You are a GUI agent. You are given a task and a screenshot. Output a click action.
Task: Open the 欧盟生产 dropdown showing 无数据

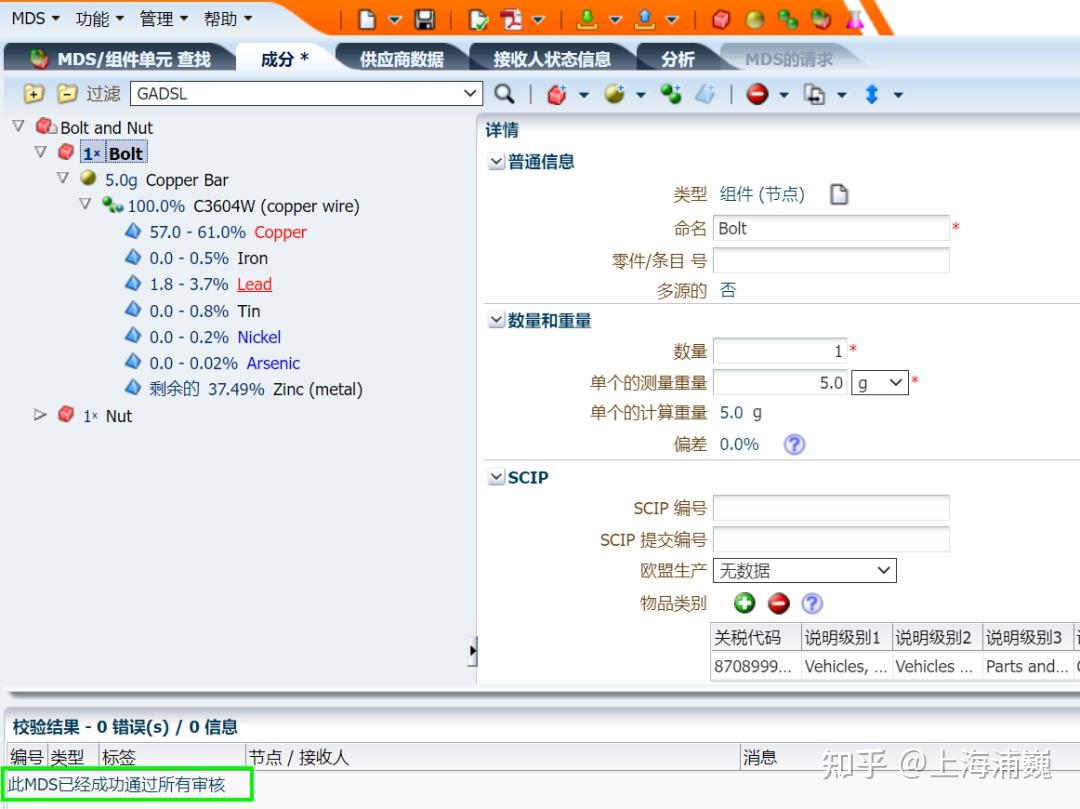tap(803, 570)
